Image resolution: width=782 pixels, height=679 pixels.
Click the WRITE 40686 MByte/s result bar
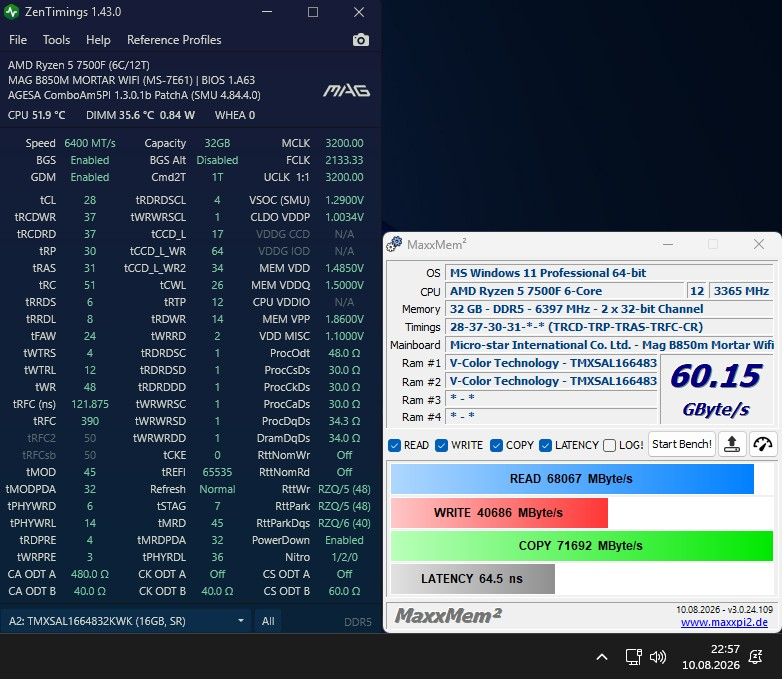(x=499, y=513)
